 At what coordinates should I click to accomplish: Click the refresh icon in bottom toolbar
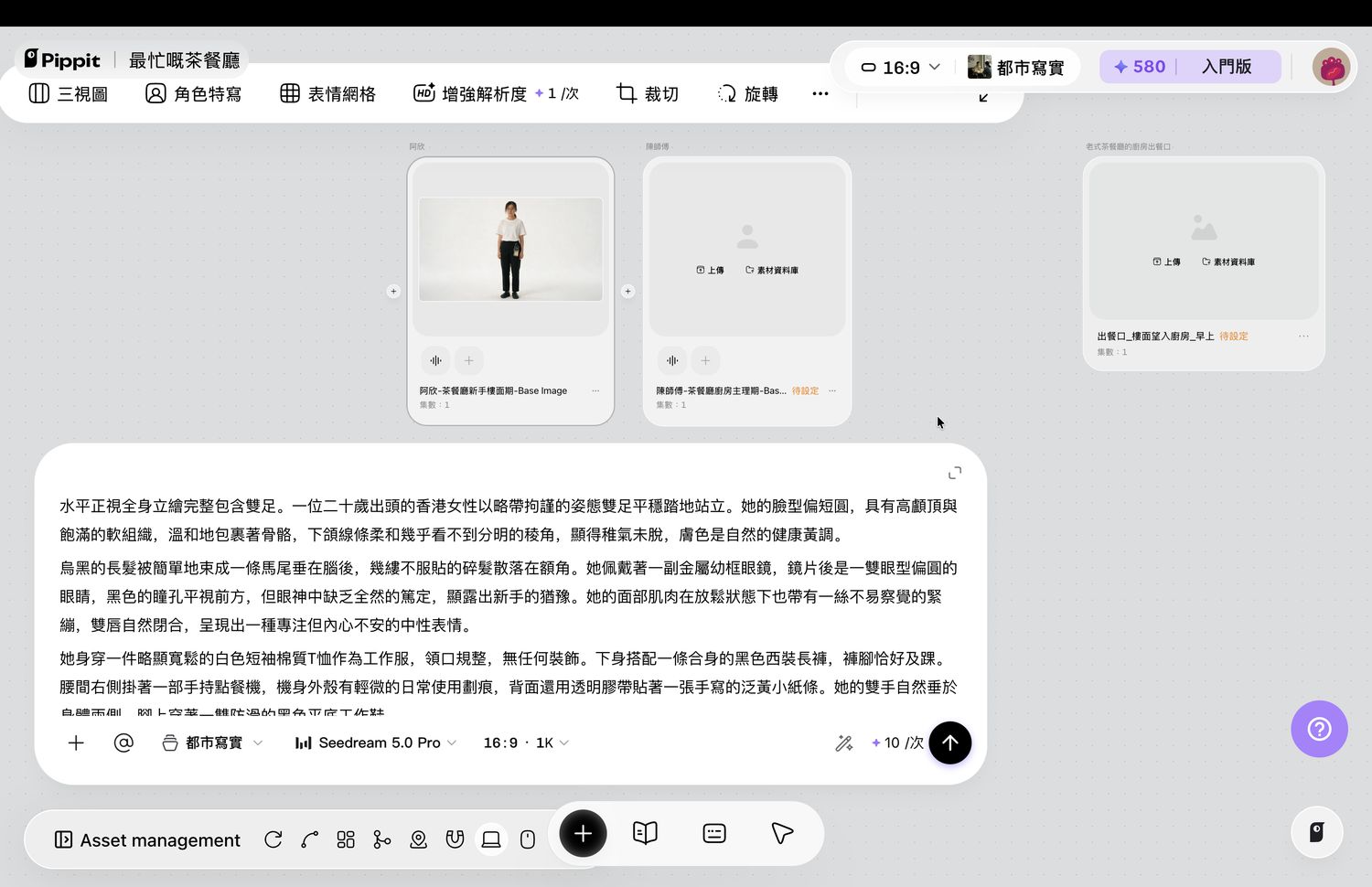pyautogui.click(x=273, y=839)
